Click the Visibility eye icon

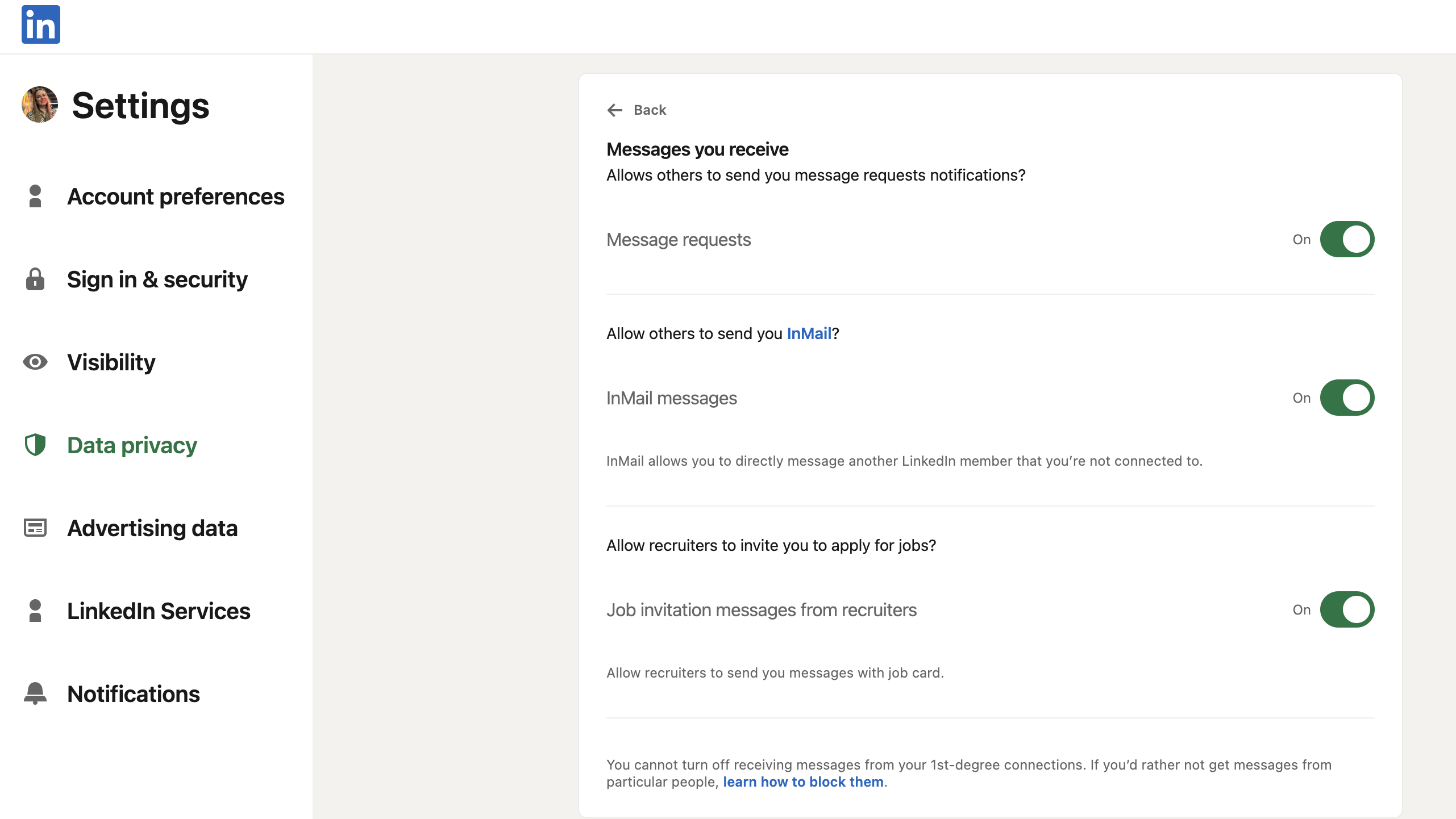coord(35,362)
